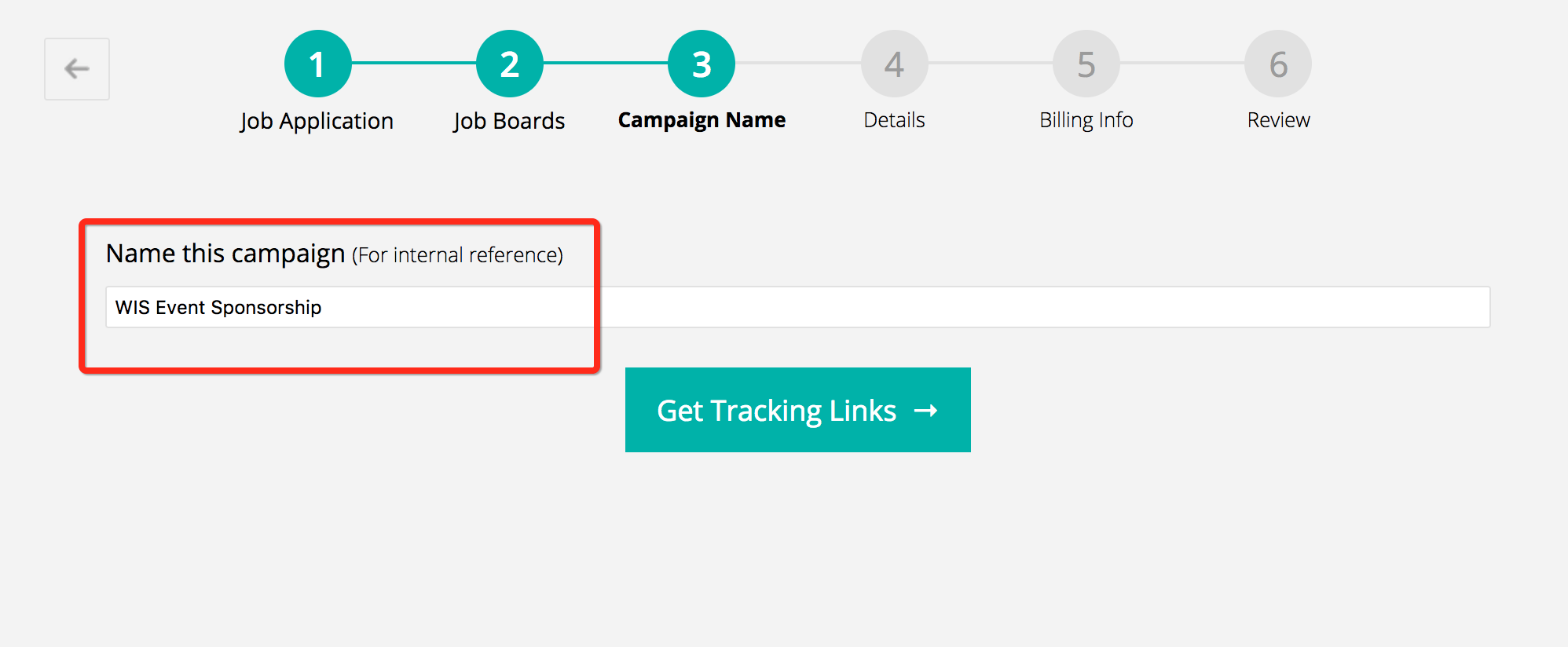This screenshot has height=647, width=1568.
Task: Open step 5 circle
Action: 1086,64
